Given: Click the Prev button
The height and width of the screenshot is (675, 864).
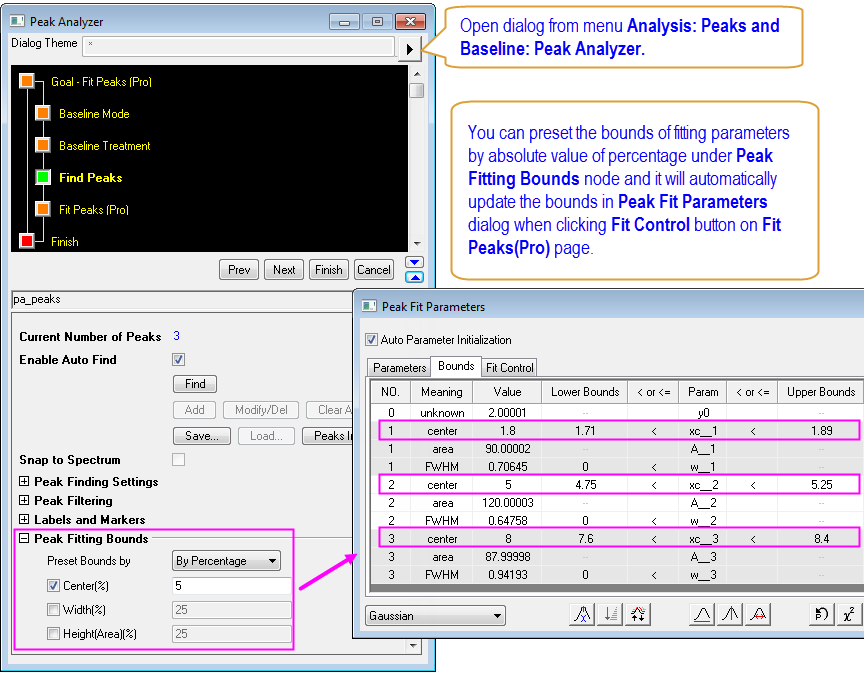Looking at the screenshot, I should pyautogui.click(x=239, y=269).
